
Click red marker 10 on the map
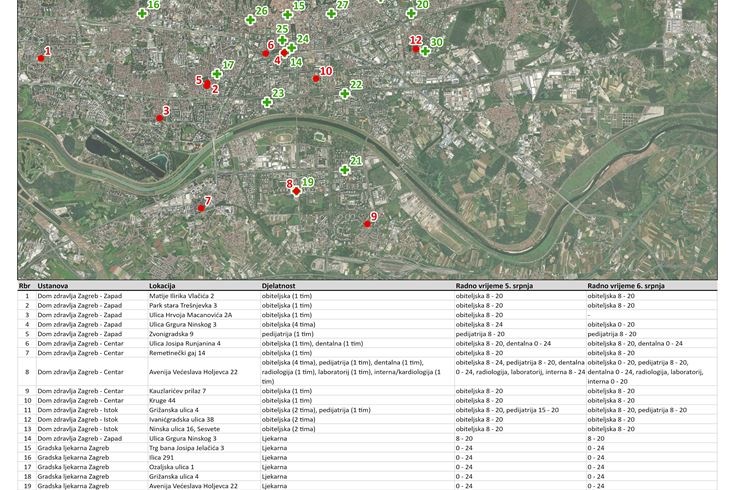click(x=316, y=78)
